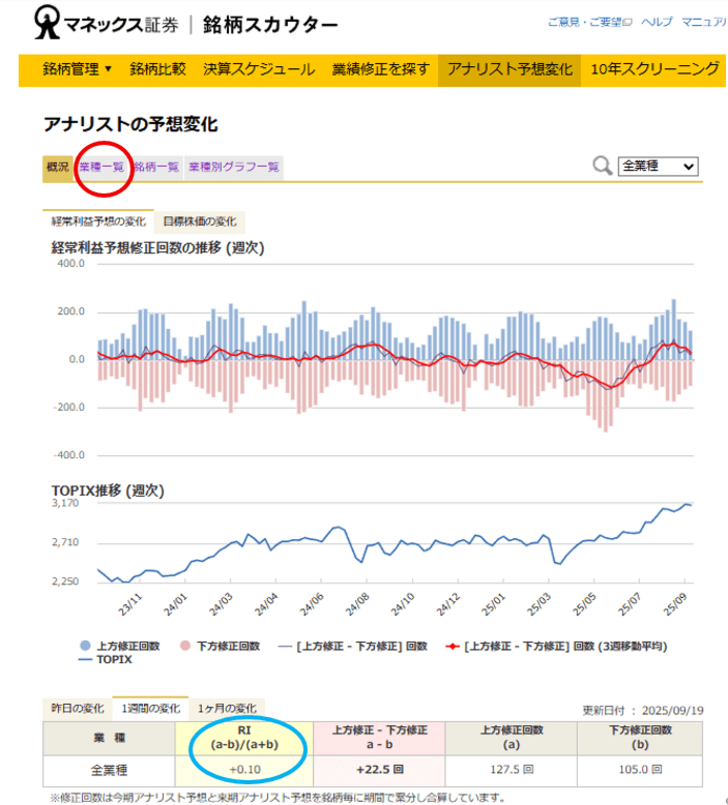The image size is (728, 805).
Task: Open 業種一覧 tab
Action: coord(101,167)
